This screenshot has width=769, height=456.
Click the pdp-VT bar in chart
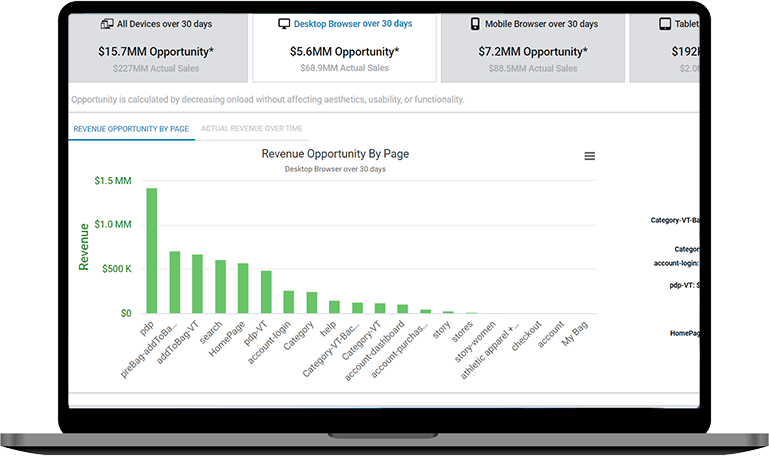pyautogui.click(x=266, y=292)
